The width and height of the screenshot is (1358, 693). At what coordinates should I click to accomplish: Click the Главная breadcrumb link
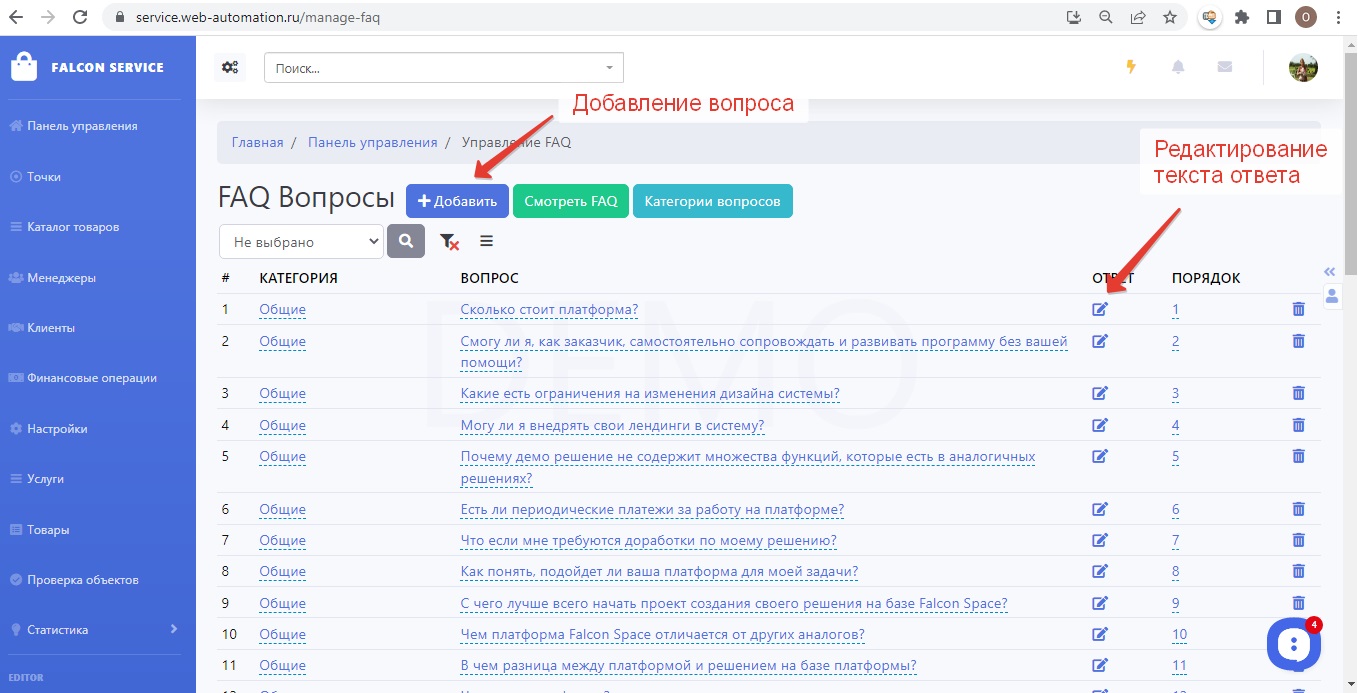pos(257,142)
